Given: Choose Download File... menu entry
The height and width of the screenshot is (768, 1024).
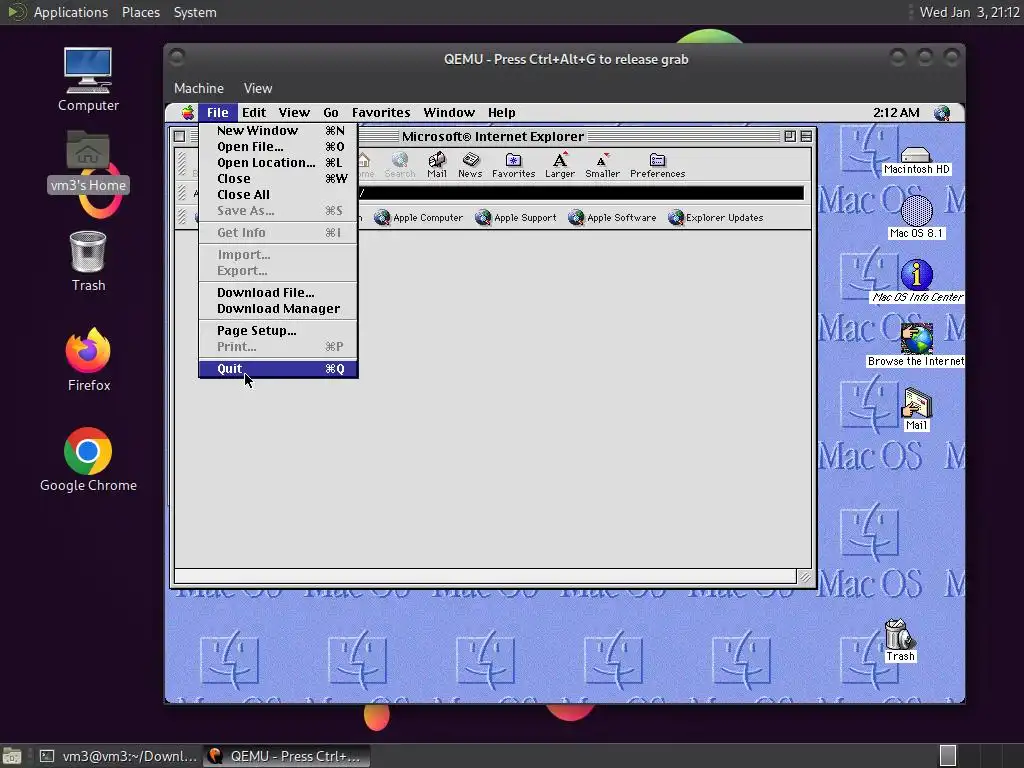Looking at the screenshot, I should [278, 293].
